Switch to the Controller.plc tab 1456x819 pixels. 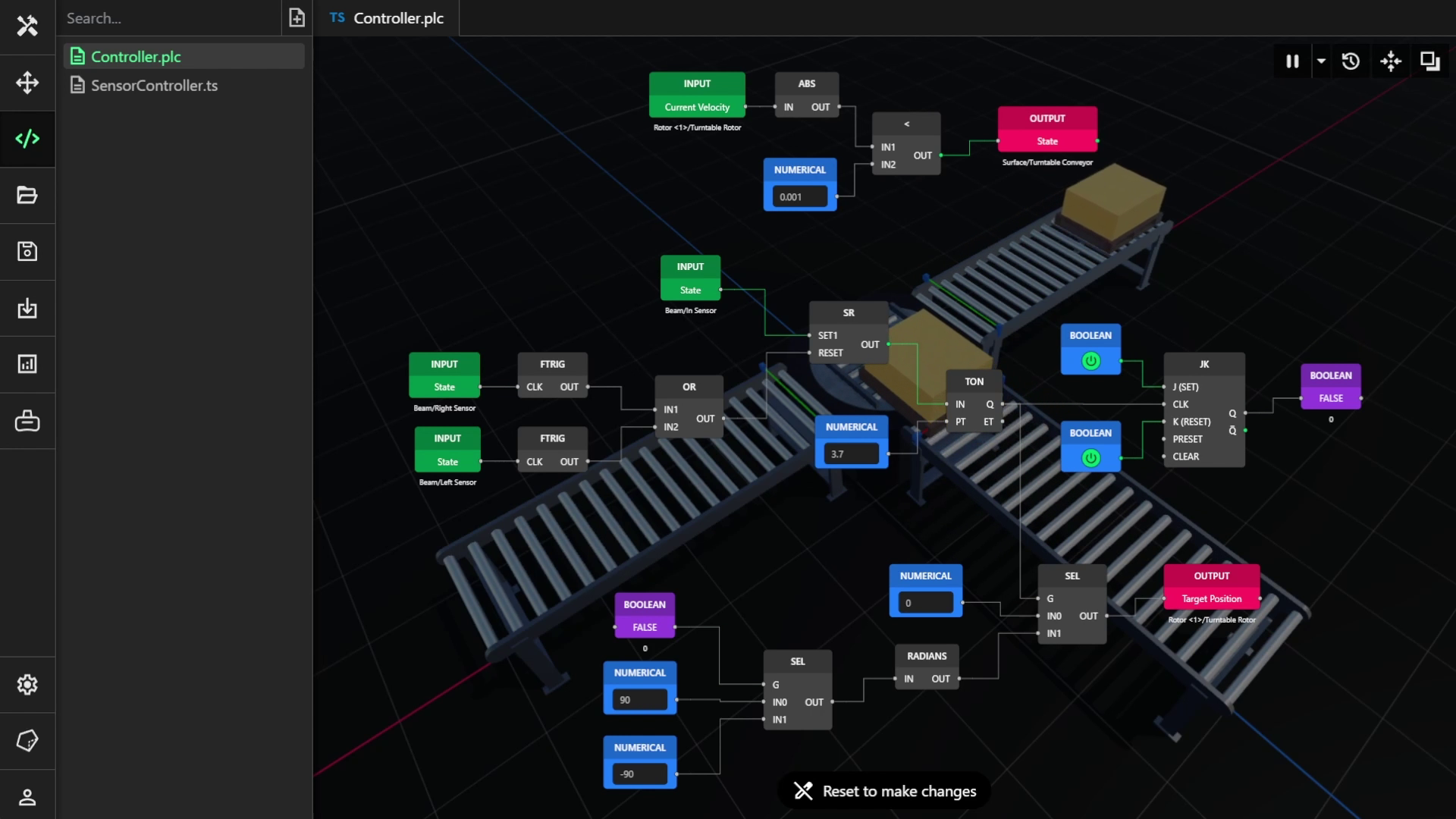(x=388, y=18)
